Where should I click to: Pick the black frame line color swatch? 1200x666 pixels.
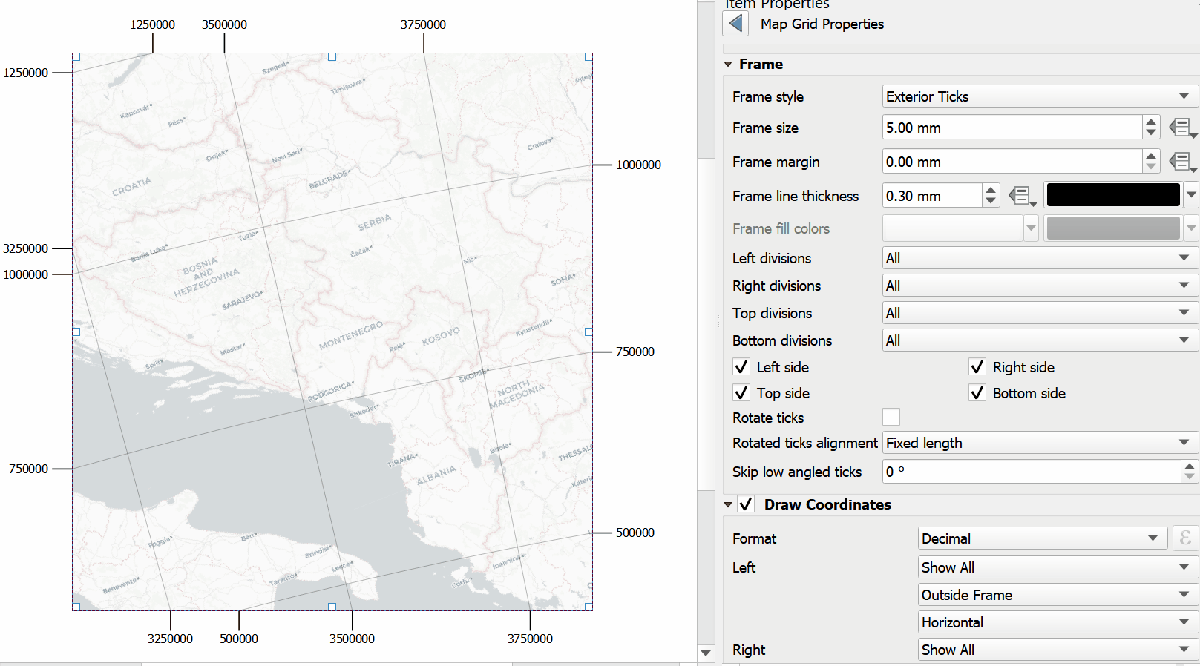click(x=1112, y=195)
